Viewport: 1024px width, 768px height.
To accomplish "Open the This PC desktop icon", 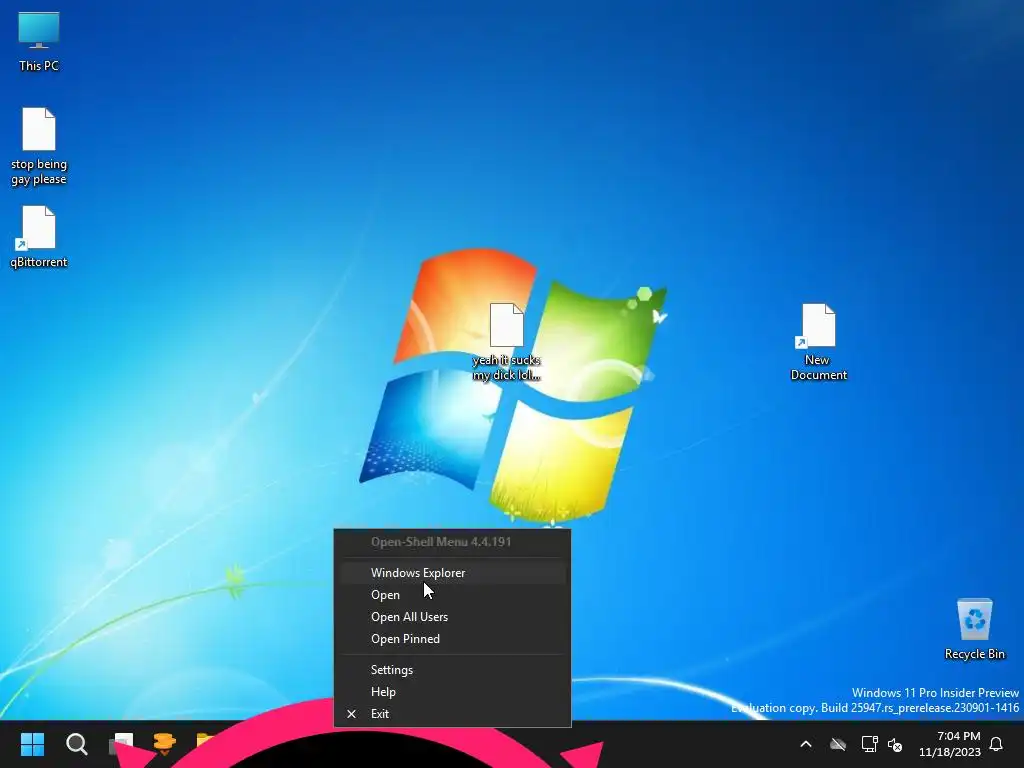I will click(x=39, y=41).
